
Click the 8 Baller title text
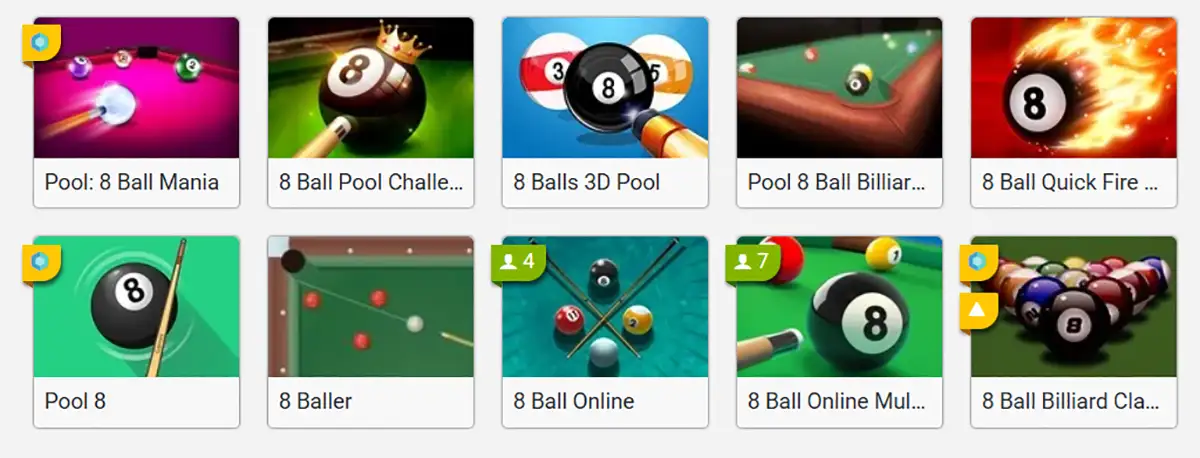click(316, 401)
